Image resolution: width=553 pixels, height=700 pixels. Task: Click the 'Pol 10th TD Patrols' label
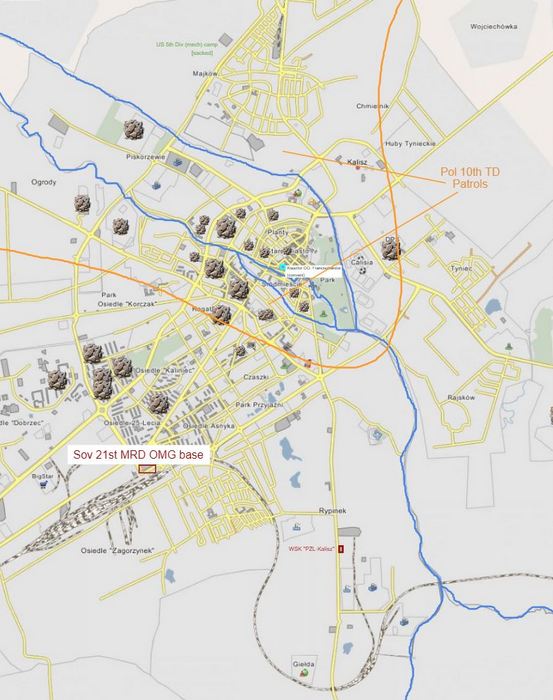pyautogui.click(x=470, y=178)
